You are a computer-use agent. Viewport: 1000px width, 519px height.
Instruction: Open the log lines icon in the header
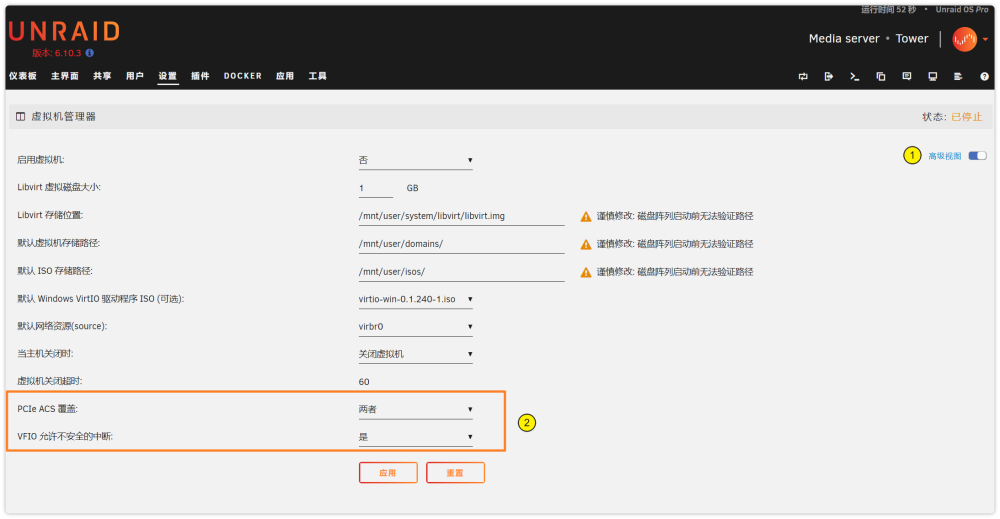(958, 77)
